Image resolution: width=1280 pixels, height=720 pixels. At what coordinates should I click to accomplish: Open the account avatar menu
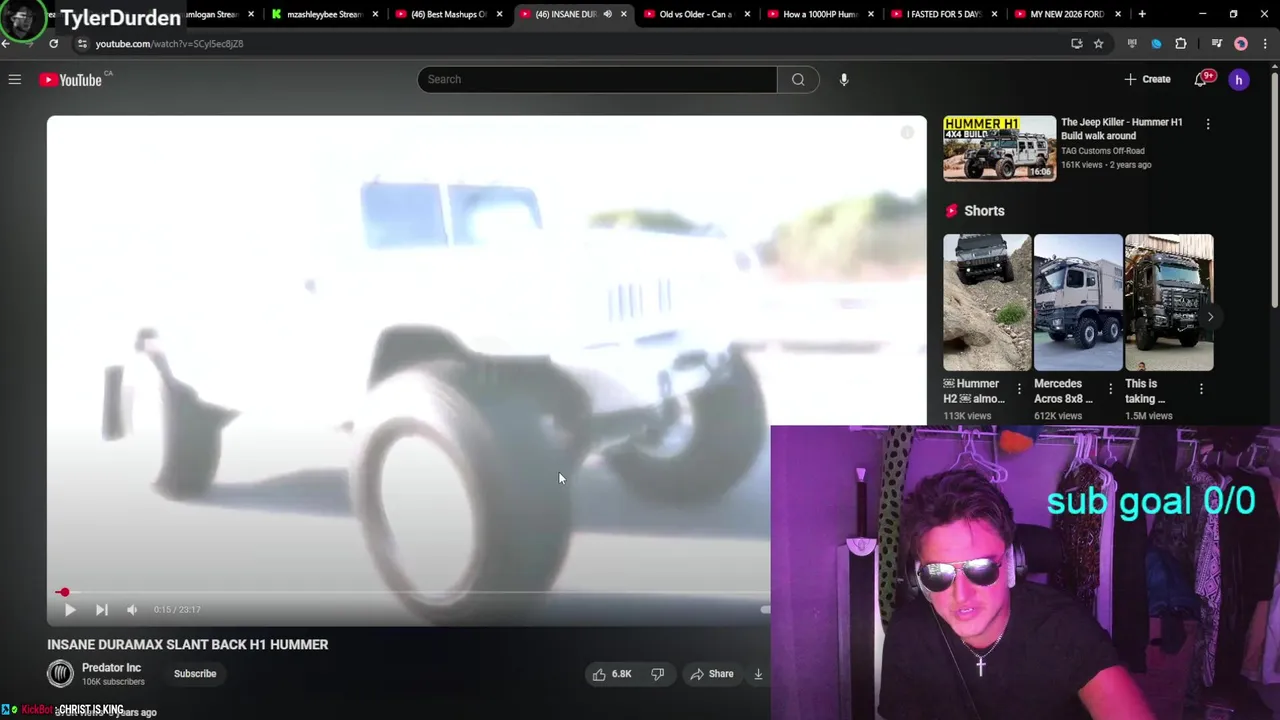coord(1239,79)
